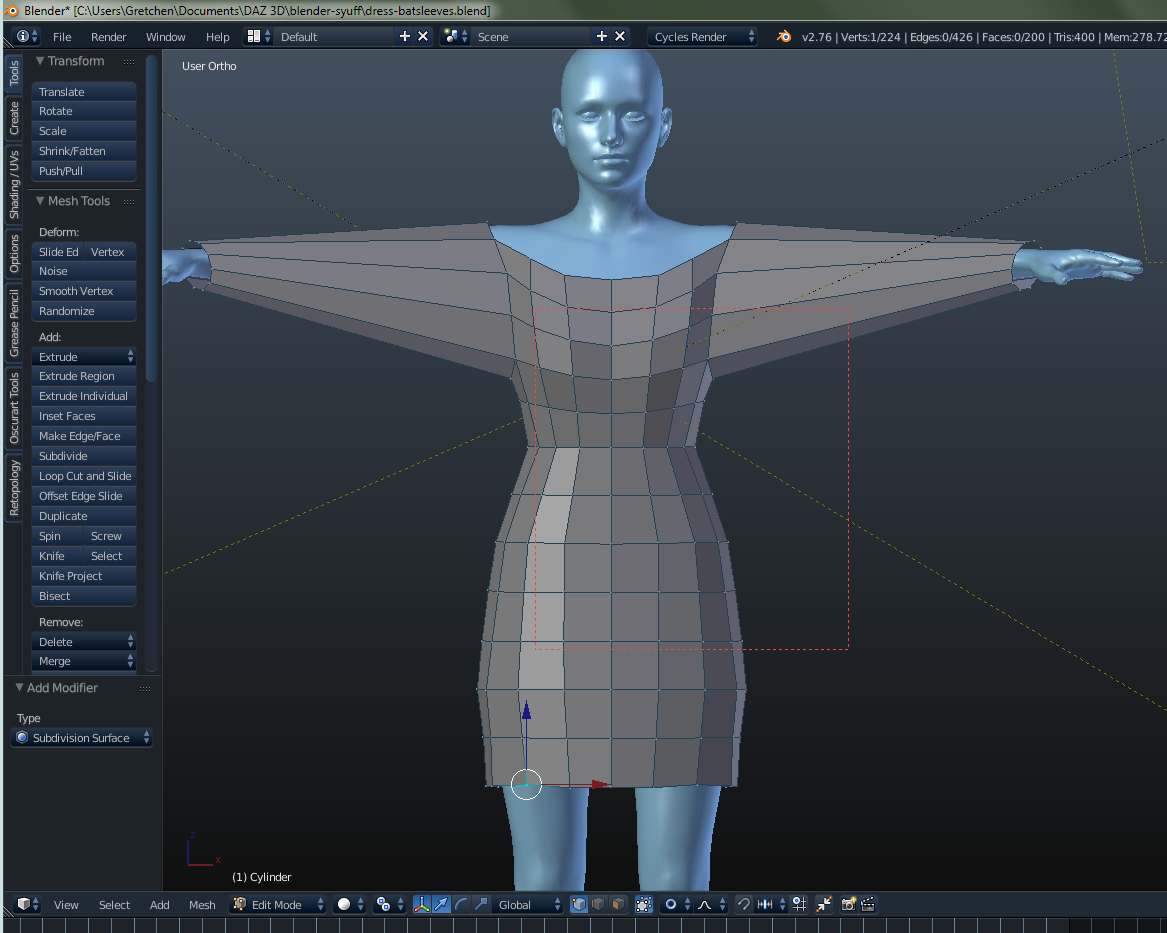Image resolution: width=1167 pixels, height=933 pixels.
Task: Switch to edge select mode
Action: click(598, 904)
